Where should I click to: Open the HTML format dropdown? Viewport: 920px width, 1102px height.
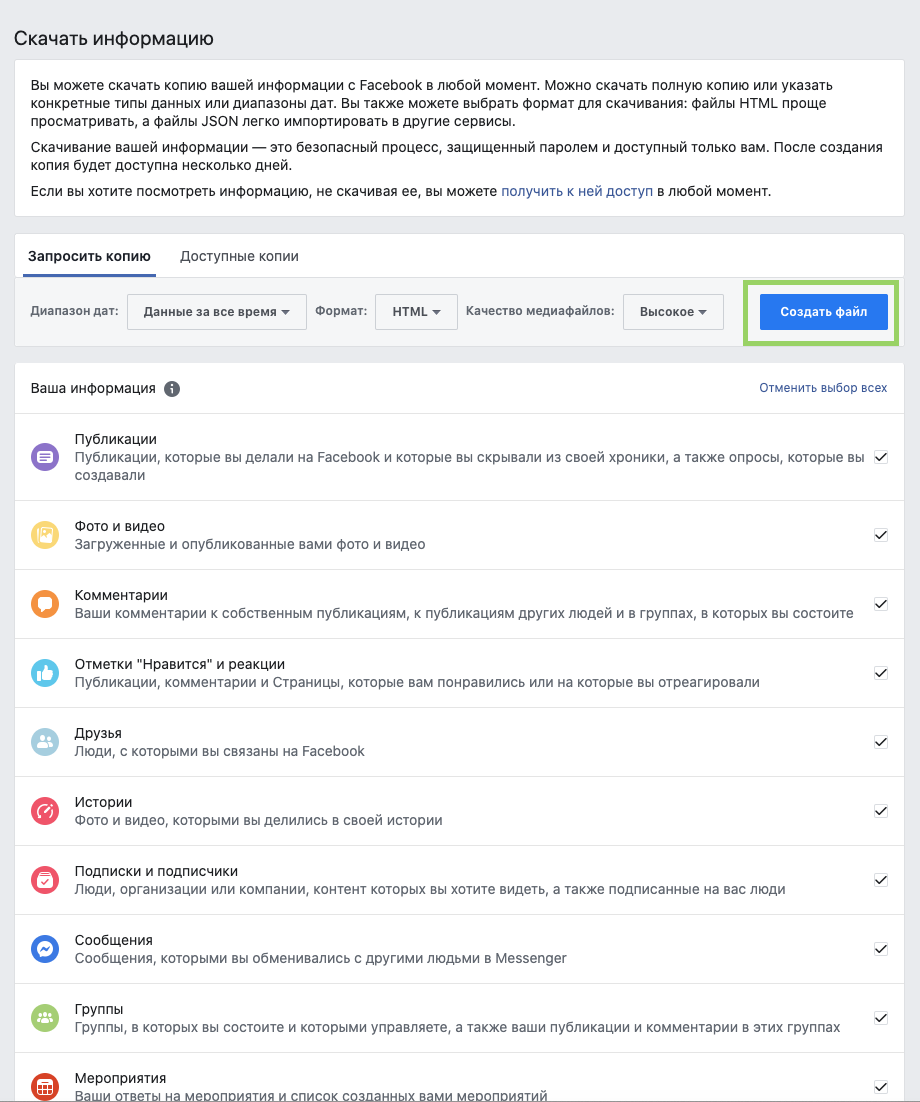click(416, 312)
